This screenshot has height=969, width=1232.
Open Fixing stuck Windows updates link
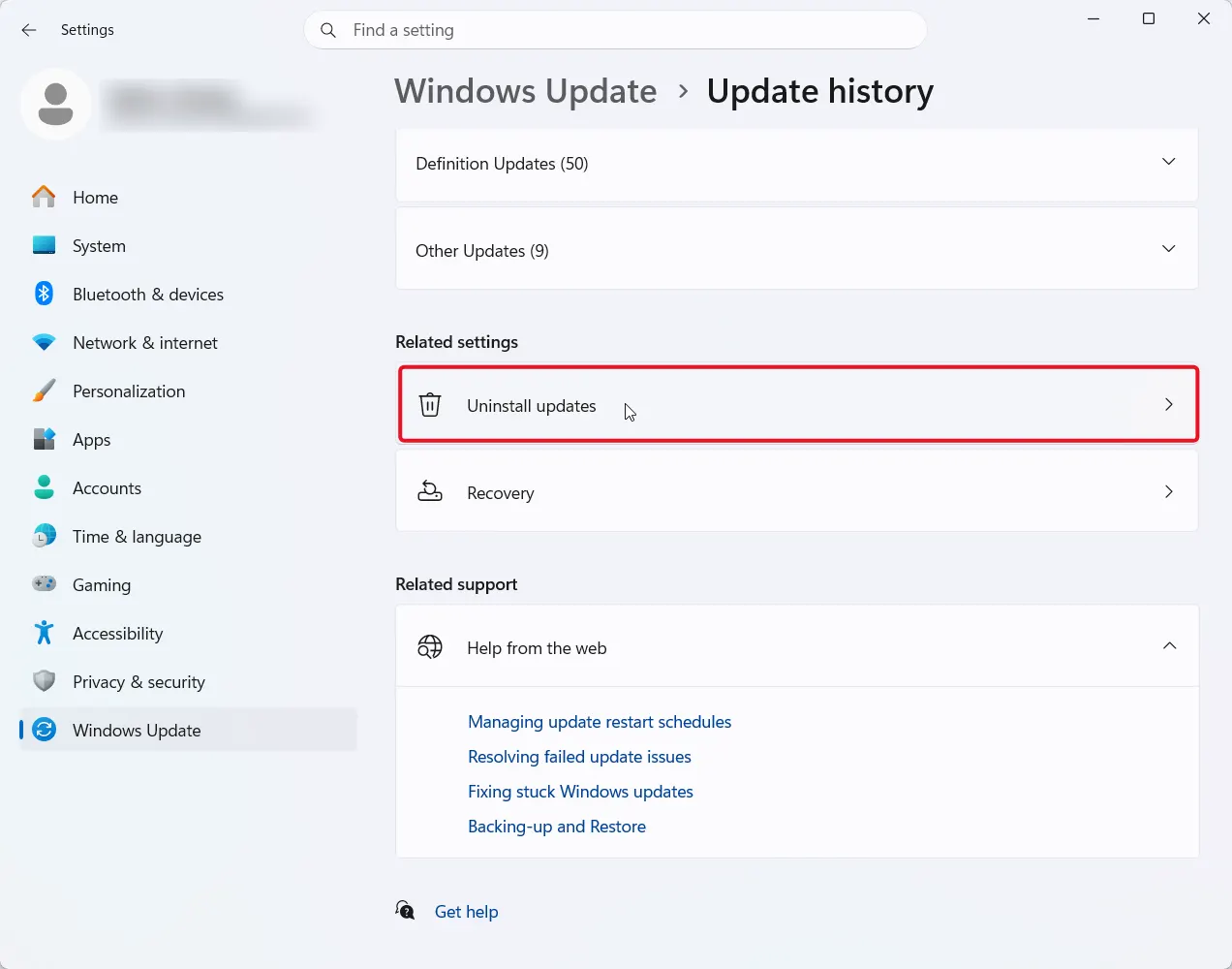[x=580, y=792]
